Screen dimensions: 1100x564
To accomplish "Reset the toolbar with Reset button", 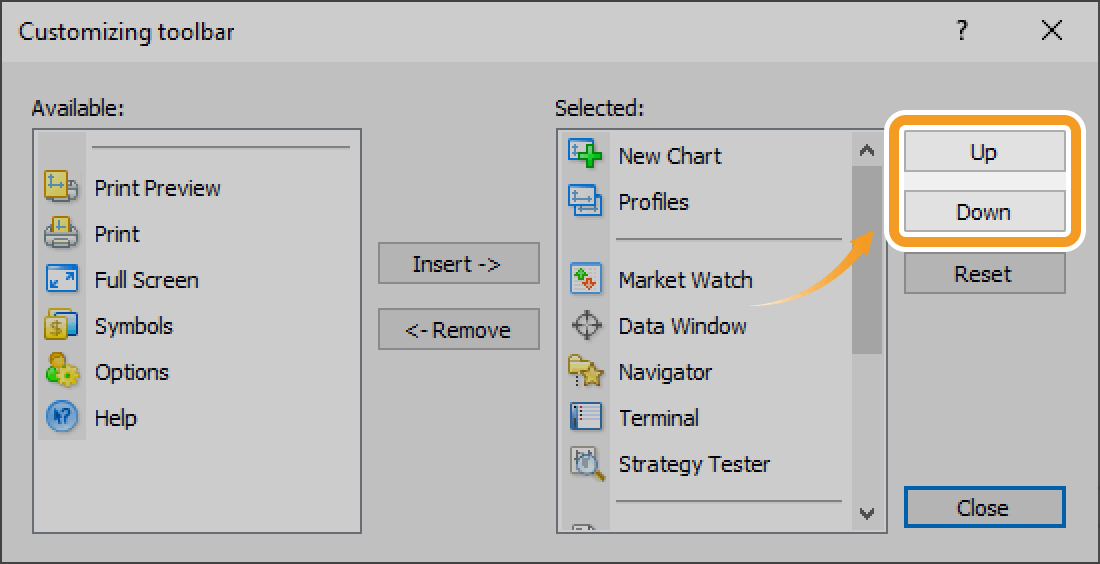I will (984, 274).
